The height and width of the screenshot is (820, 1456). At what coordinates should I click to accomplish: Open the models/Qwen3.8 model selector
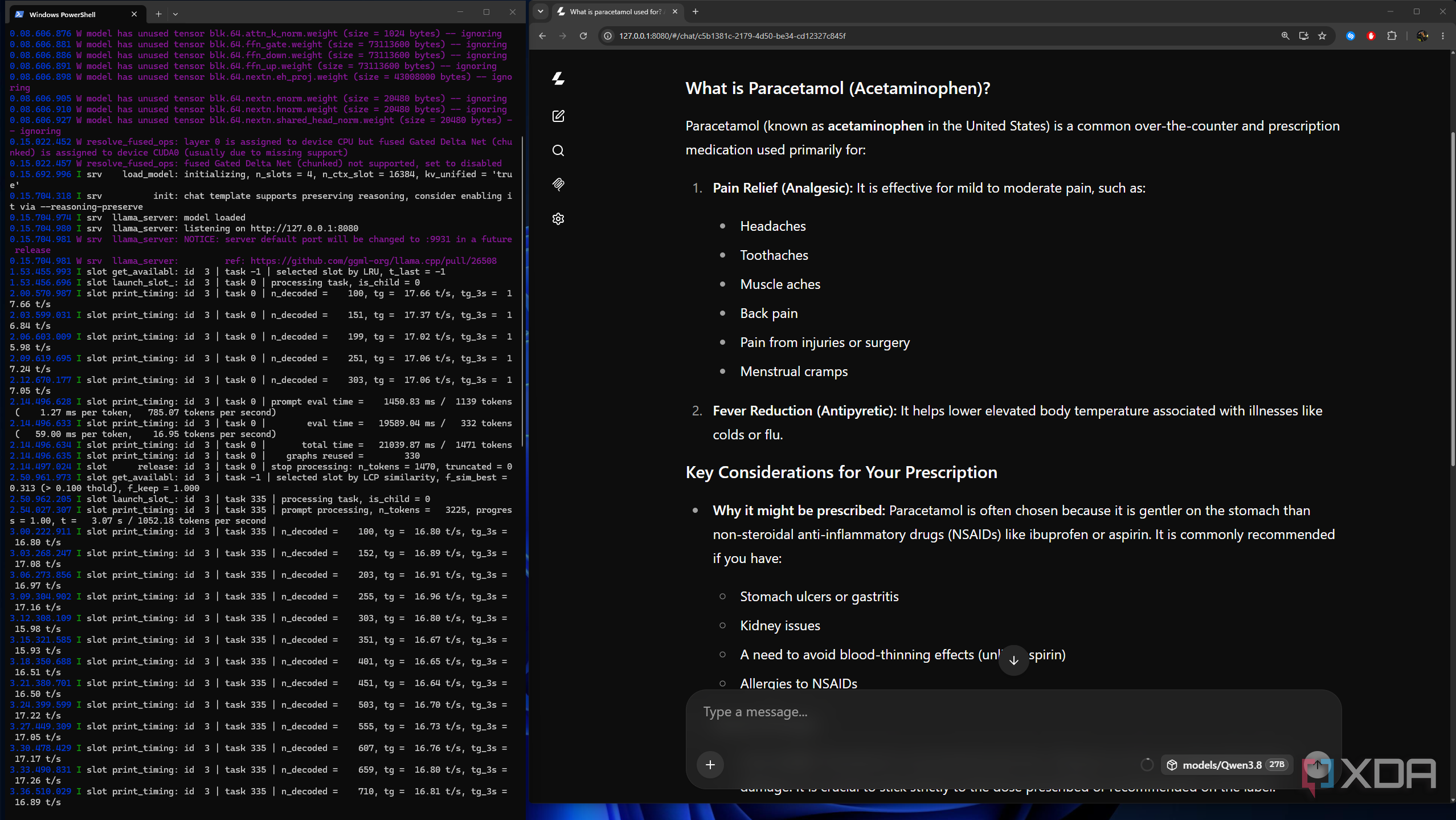(1226, 765)
